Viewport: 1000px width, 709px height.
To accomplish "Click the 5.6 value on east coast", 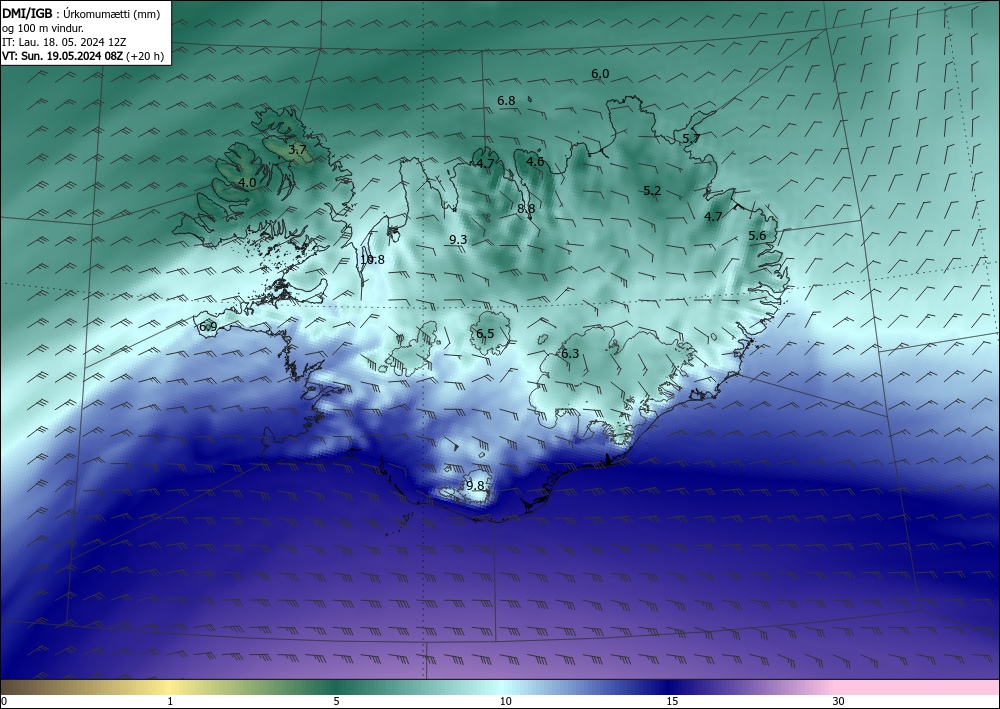I will tap(757, 236).
